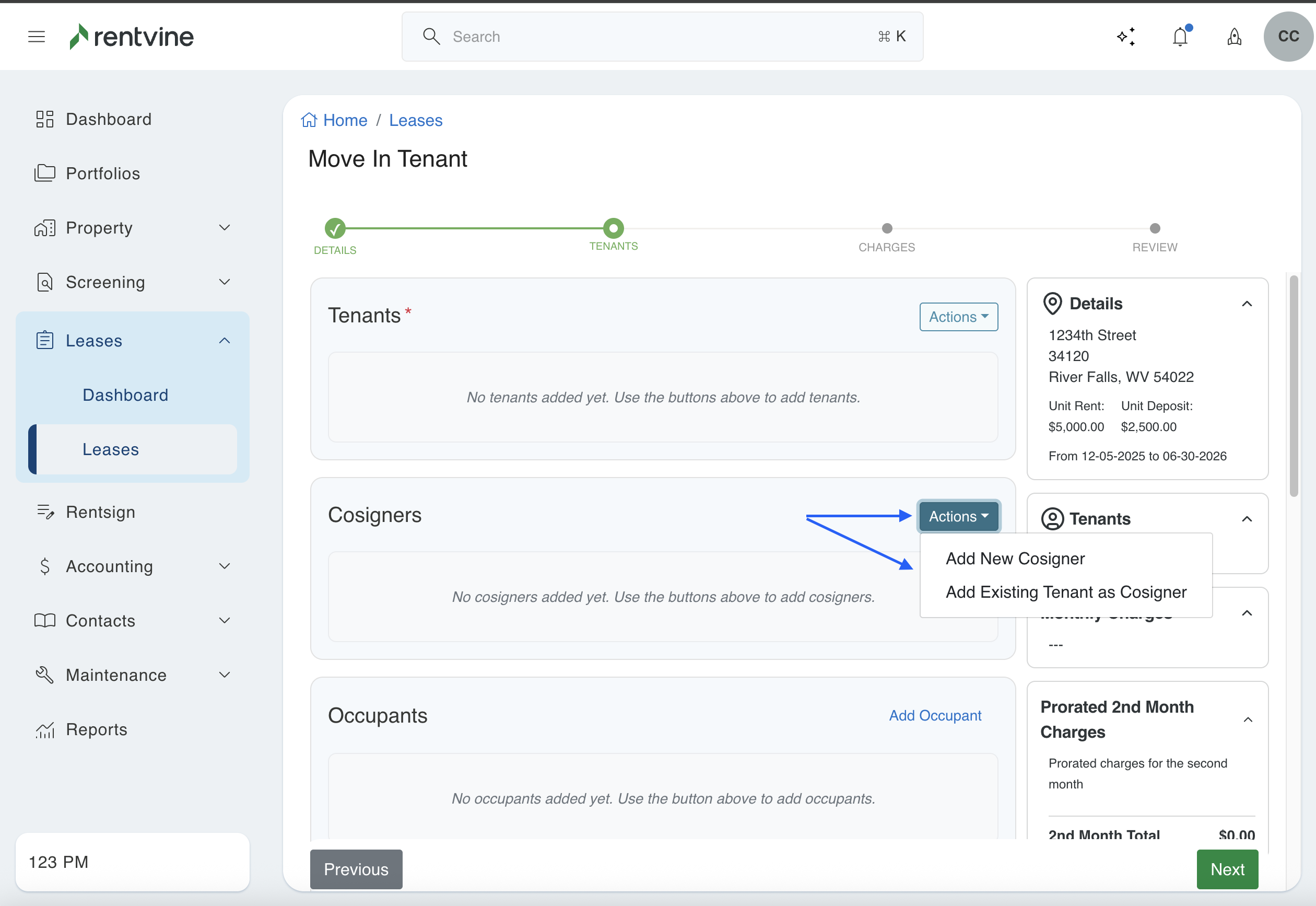
Task: Jump to the Details step marker
Action: pos(335,228)
